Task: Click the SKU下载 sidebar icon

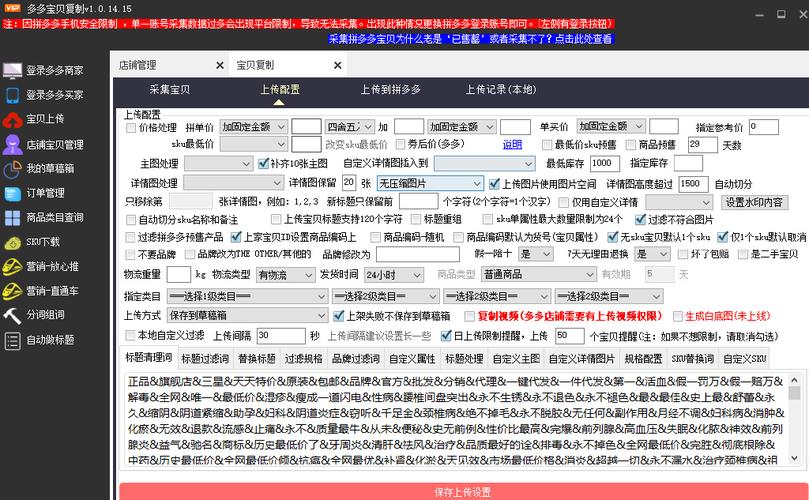Action: (12, 242)
